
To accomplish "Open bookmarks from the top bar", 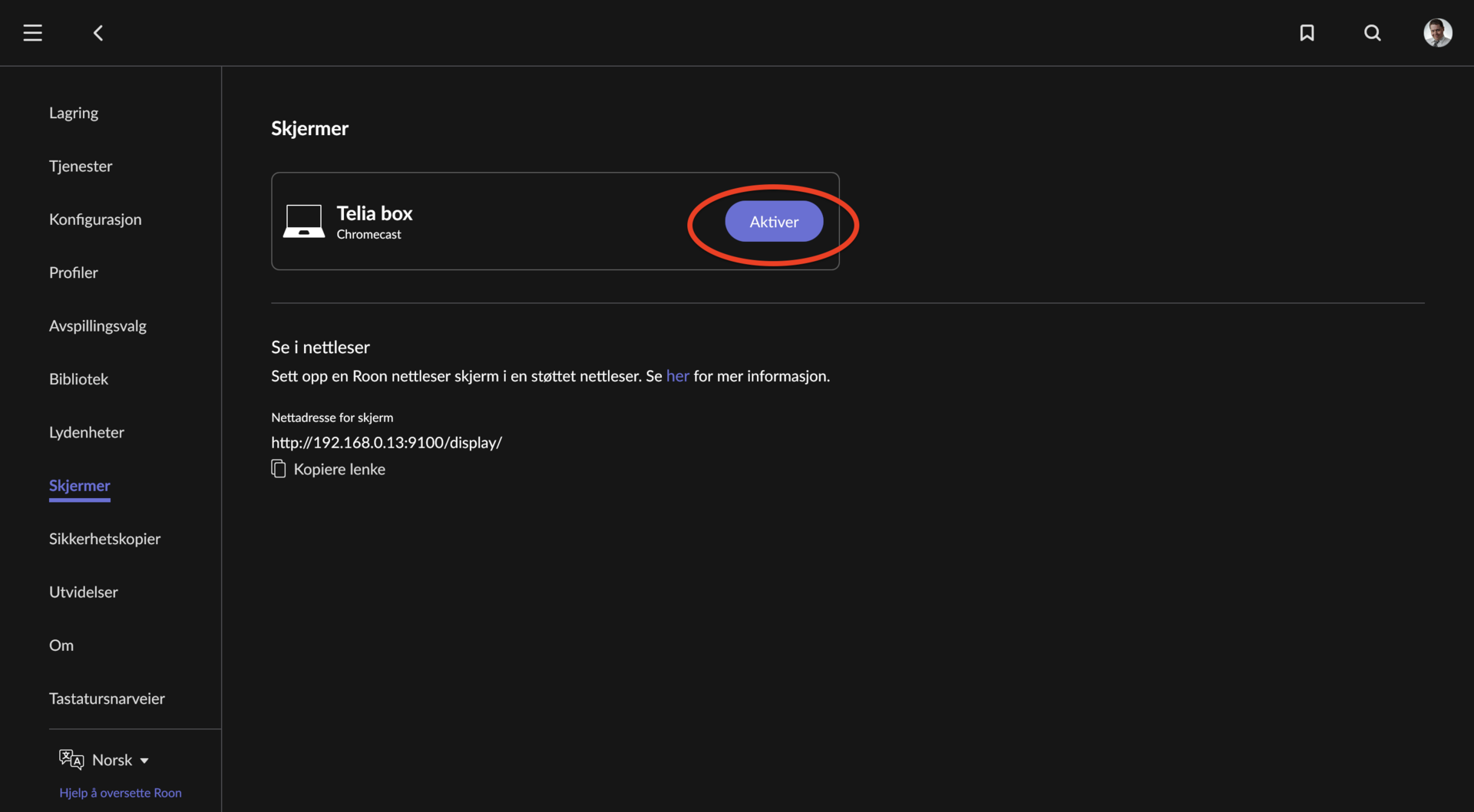I will 1307,33.
